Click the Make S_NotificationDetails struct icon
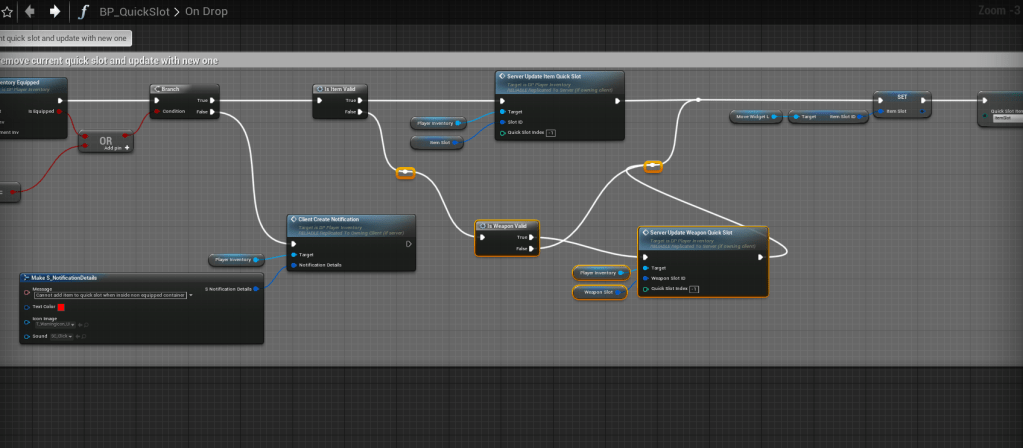 pyautogui.click(x=27, y=277)
